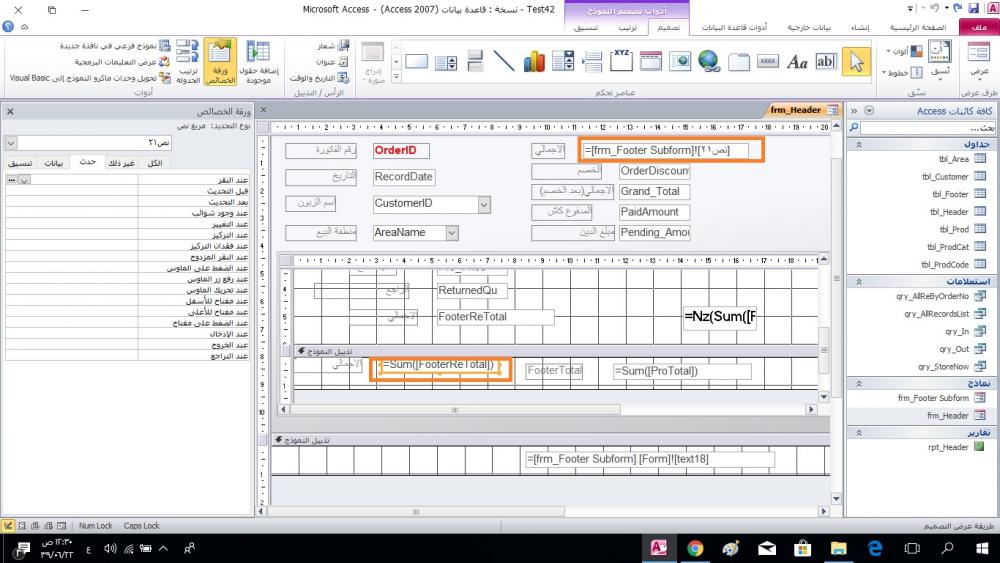Click the شعار (Logo) button
The height and width of the screenshot is (563, 1000).
[x=334, y=46]
